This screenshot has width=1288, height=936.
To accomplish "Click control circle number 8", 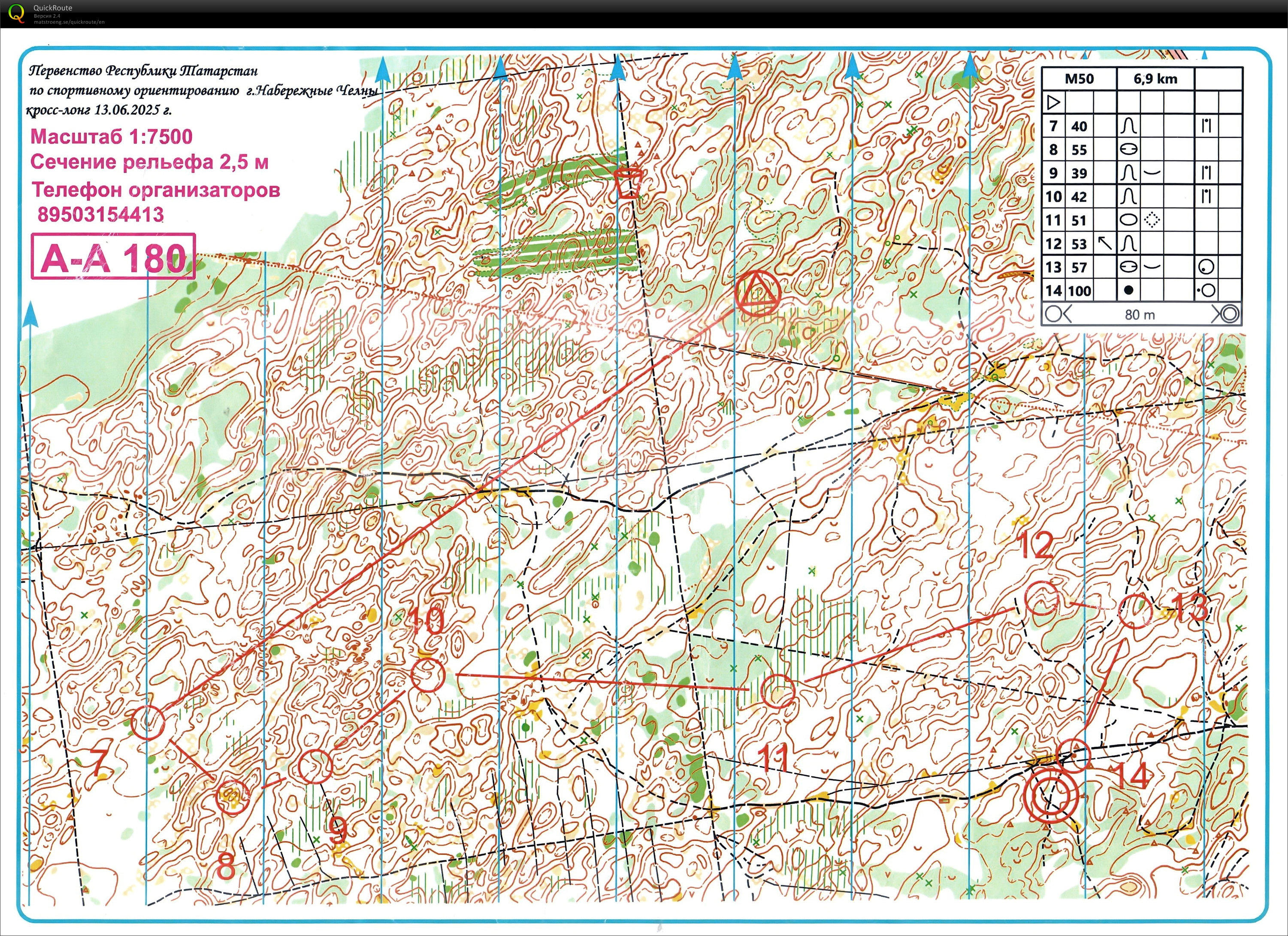I will (232, 797).
